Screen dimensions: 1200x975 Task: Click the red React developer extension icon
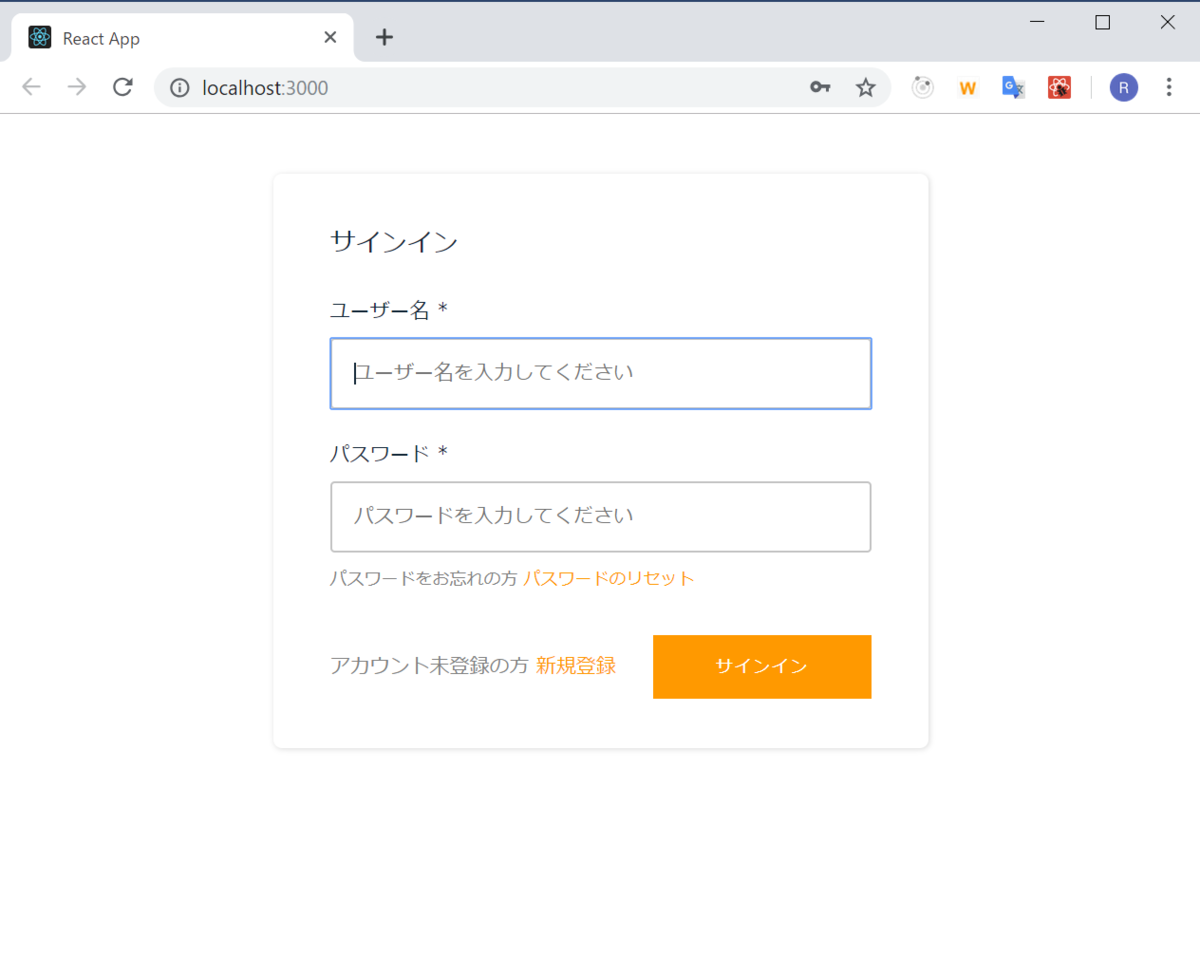pyautogui.click(x=1059, y=88)
